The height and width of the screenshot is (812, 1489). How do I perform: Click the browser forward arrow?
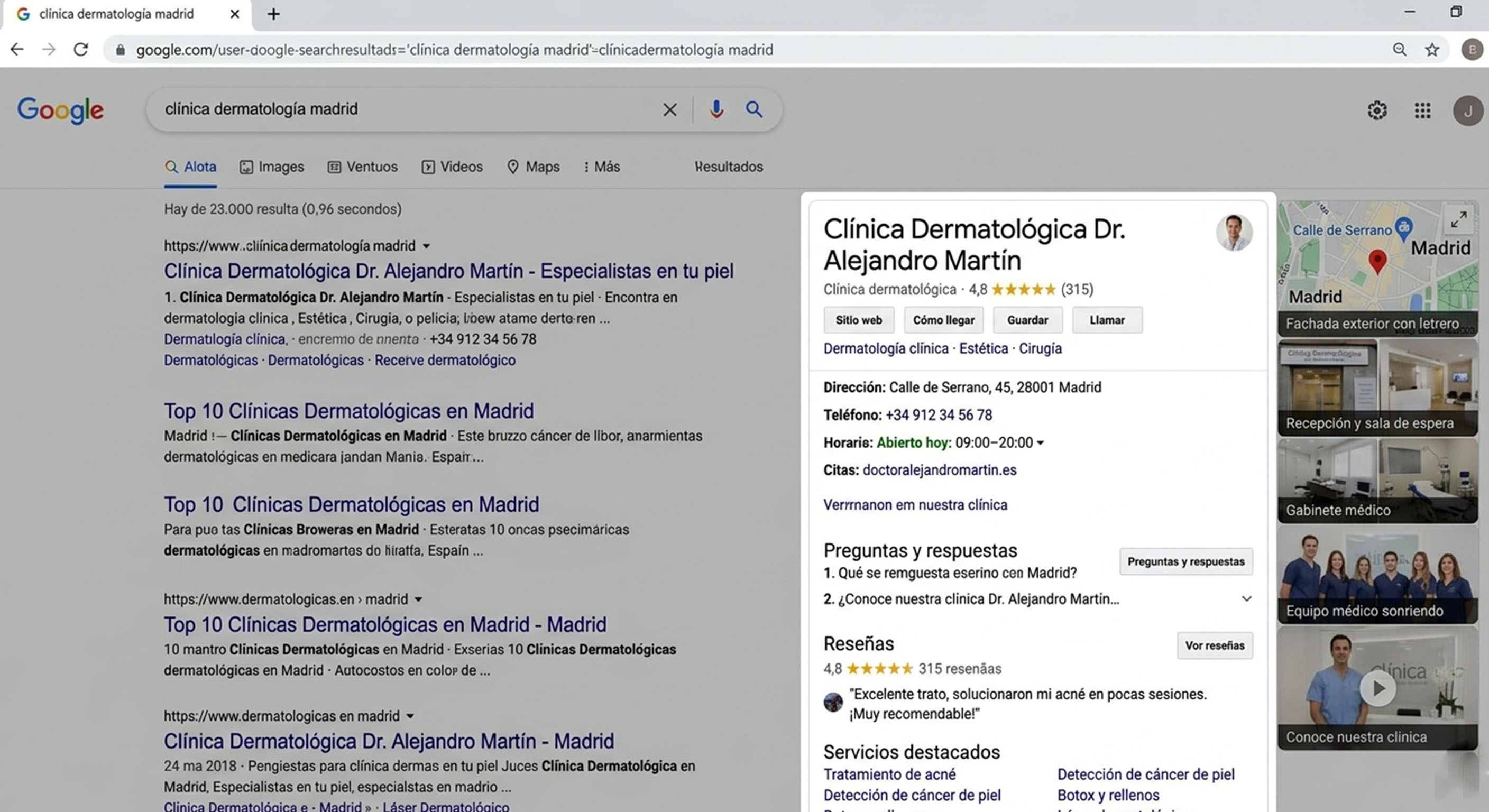(x=49, y=50)
